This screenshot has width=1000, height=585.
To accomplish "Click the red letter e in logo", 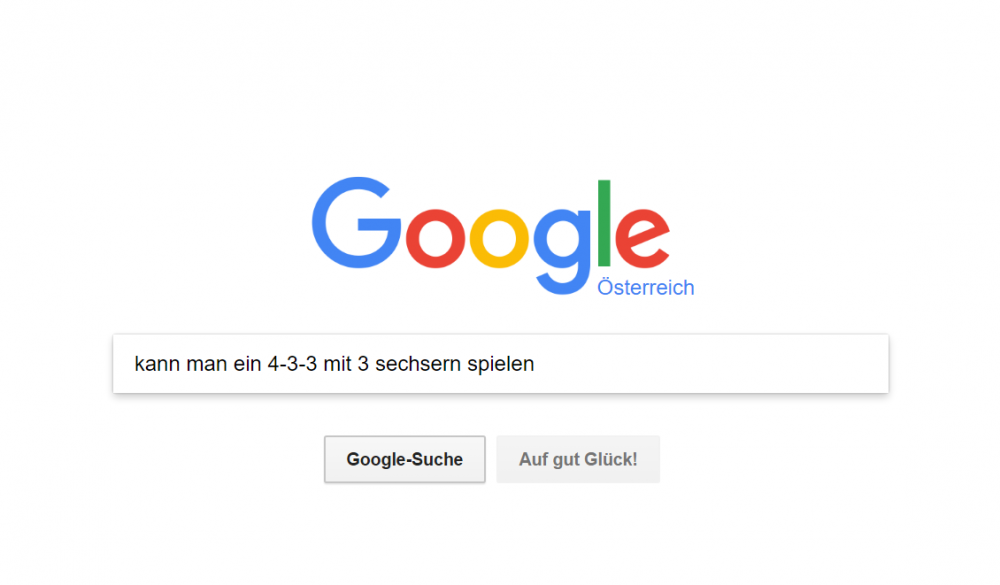I will point(642,238).
